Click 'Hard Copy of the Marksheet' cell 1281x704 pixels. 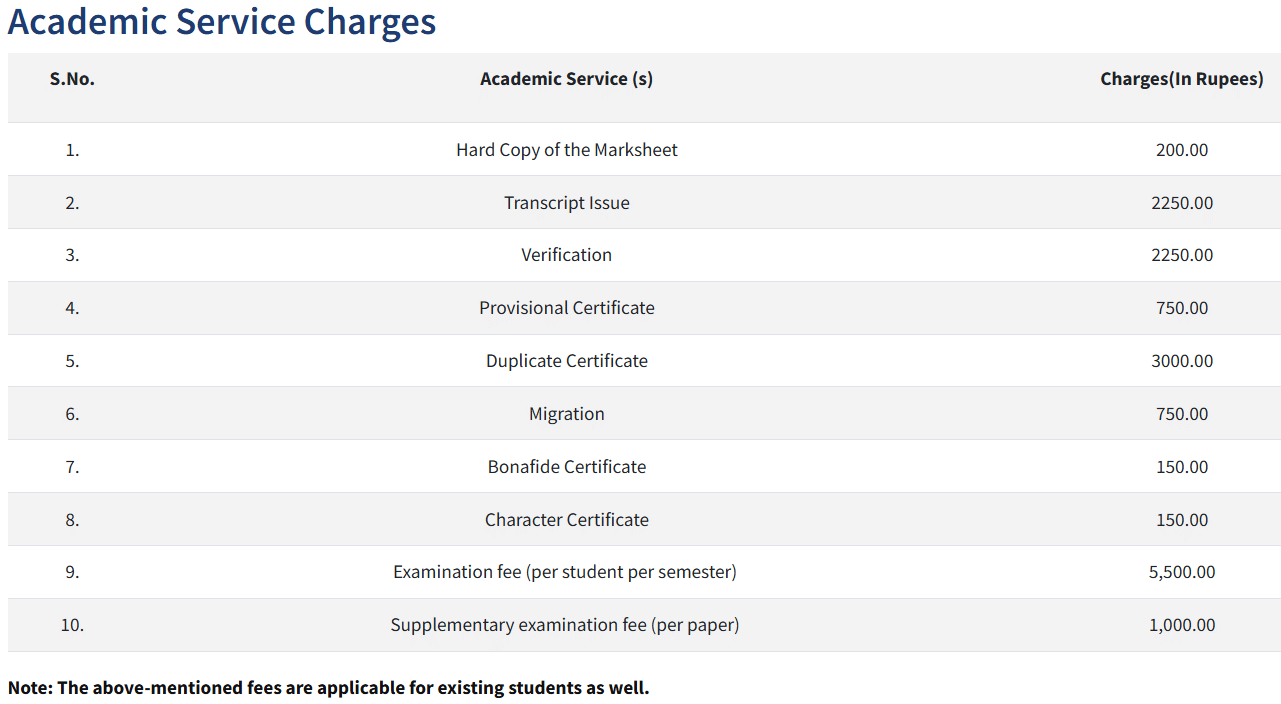567,150
